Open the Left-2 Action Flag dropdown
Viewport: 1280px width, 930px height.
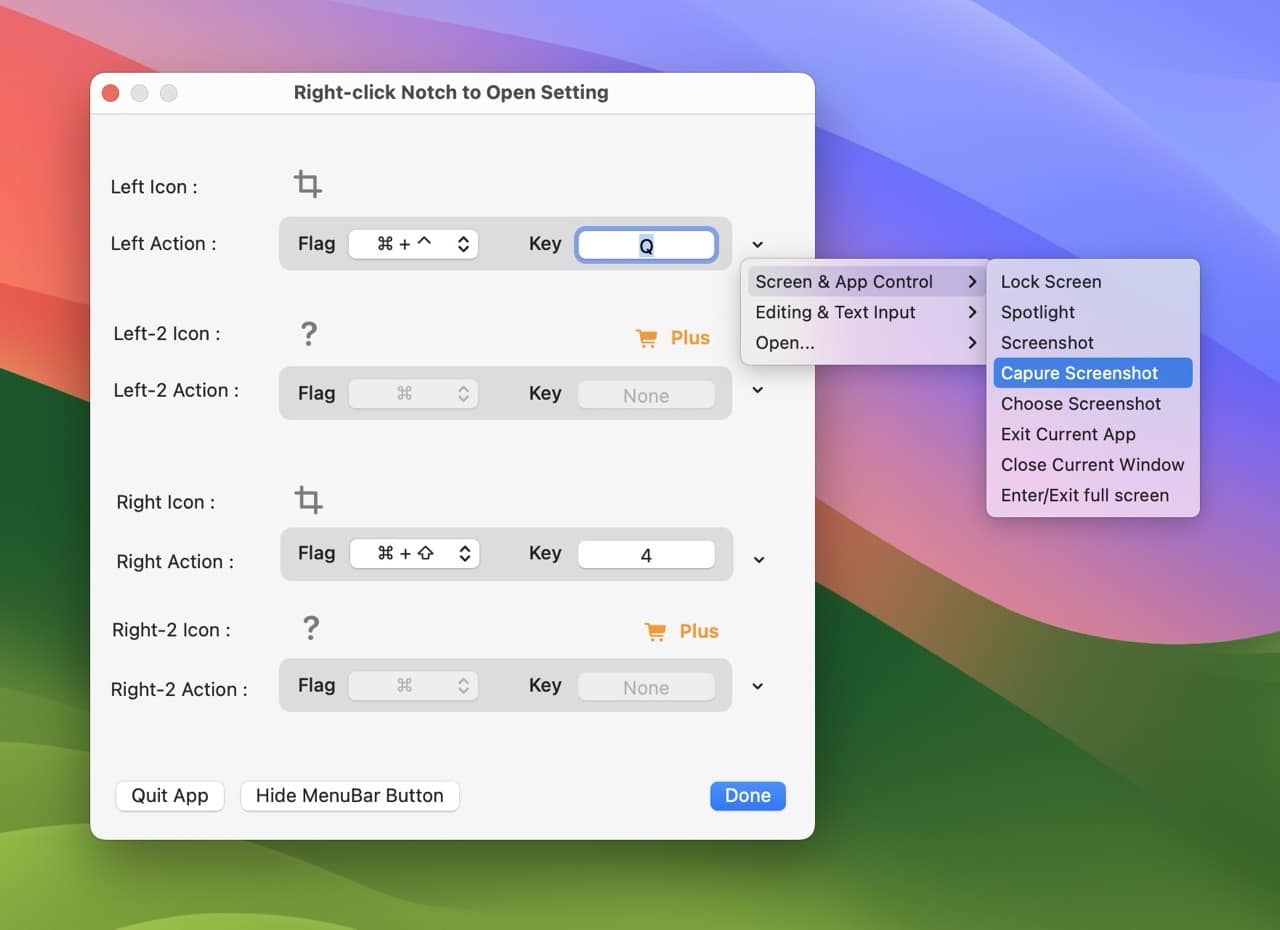[x=413, y=394]
